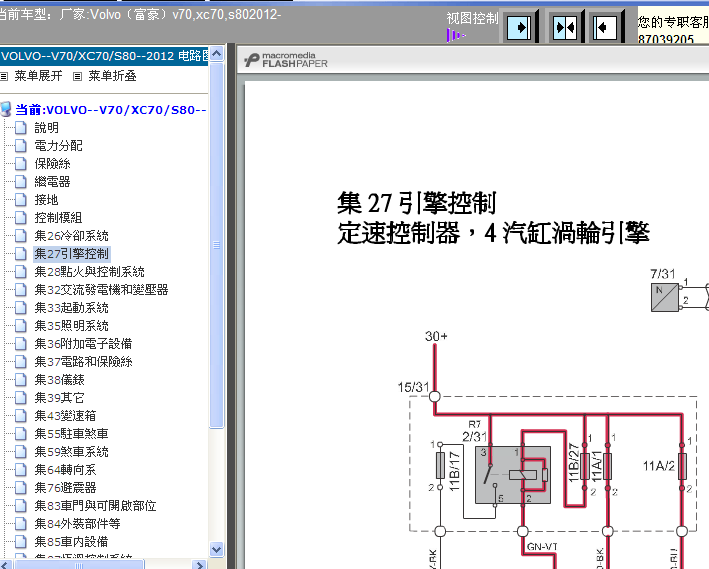Click the 15/31 connector label
Image resolution: width=709 pixels, height=569 pixels.
pyautogui.click(x=413, y=387)
